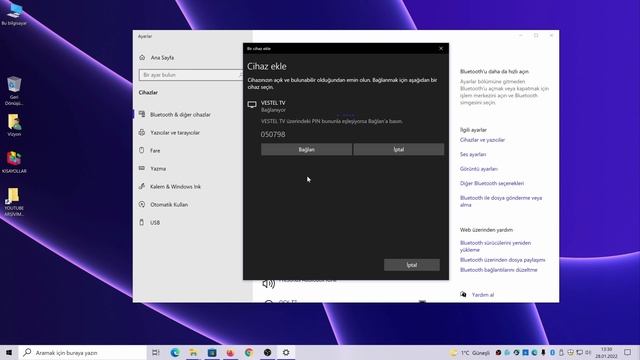
Task: Open Bluetooth sürücülerini yeniden yükleme link
Action: pos(495,246)
